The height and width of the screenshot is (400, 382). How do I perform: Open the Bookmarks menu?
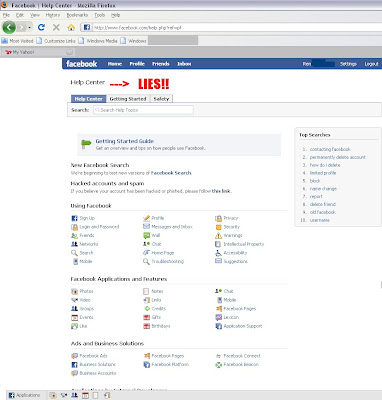point(77,15)
